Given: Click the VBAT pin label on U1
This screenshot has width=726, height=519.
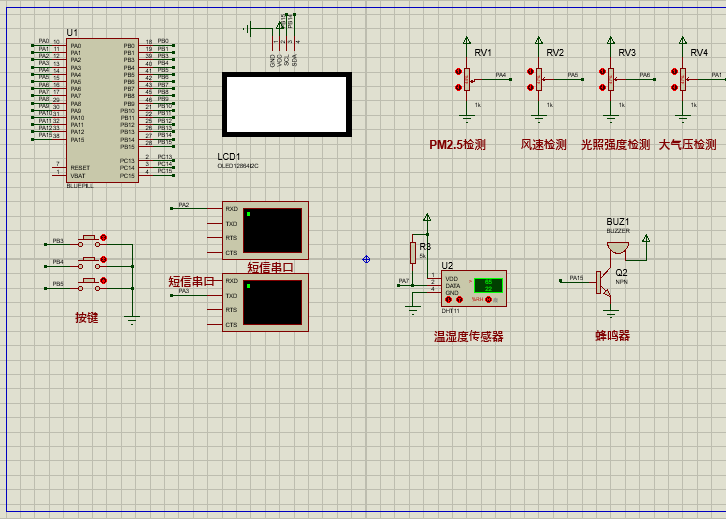Looking at the screenshot, I should 78,175.
